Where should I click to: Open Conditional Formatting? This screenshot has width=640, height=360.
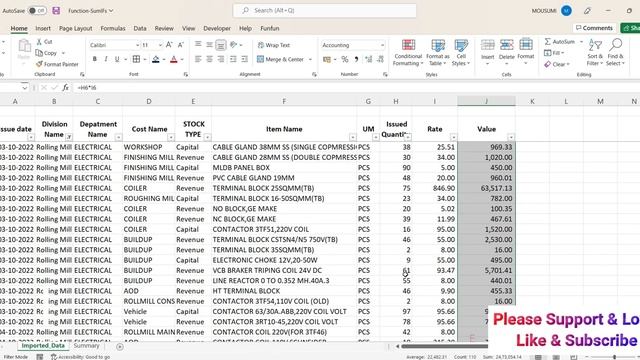[408, 52]
